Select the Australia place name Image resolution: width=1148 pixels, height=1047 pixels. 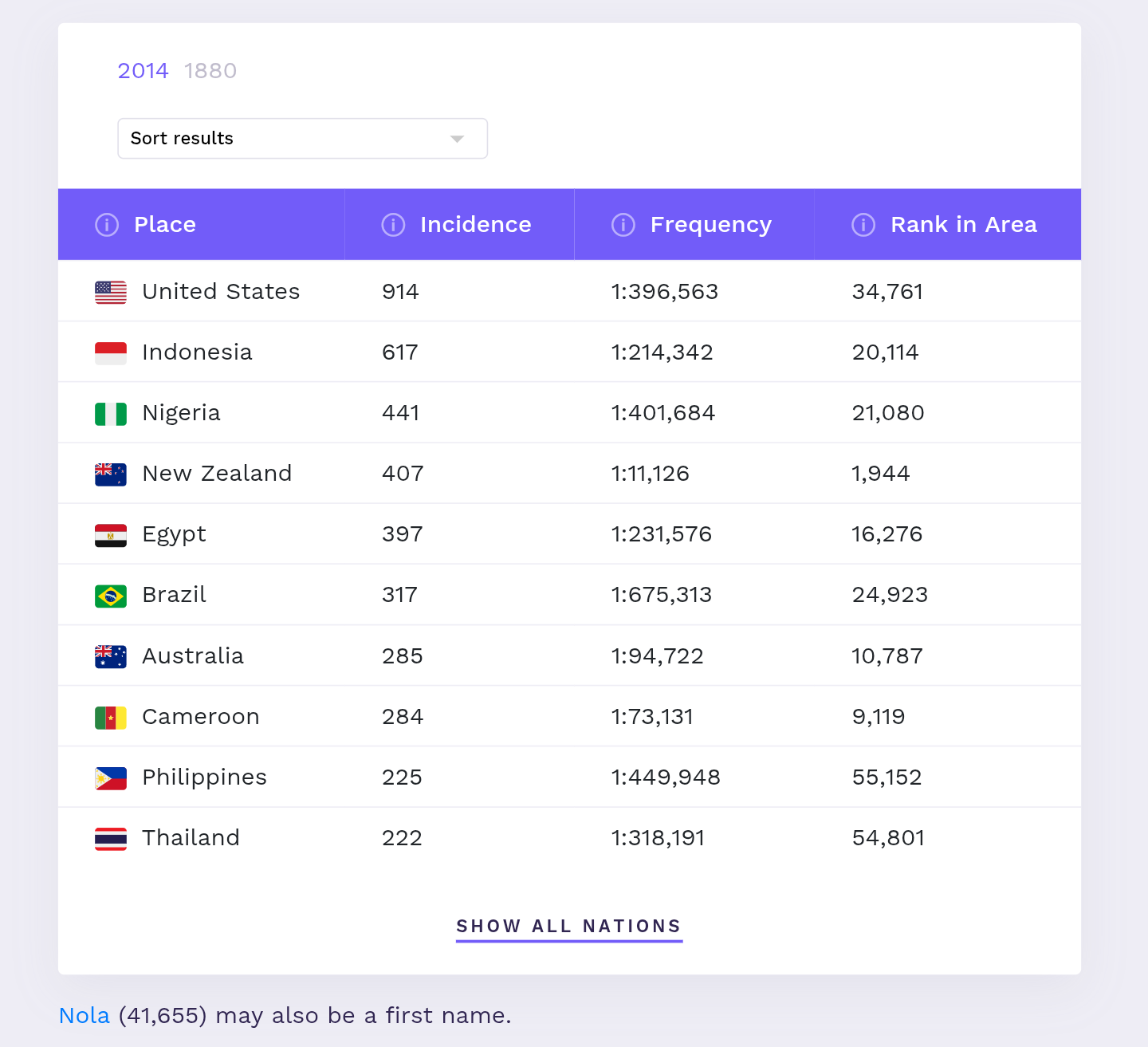(x=193, y=656)
